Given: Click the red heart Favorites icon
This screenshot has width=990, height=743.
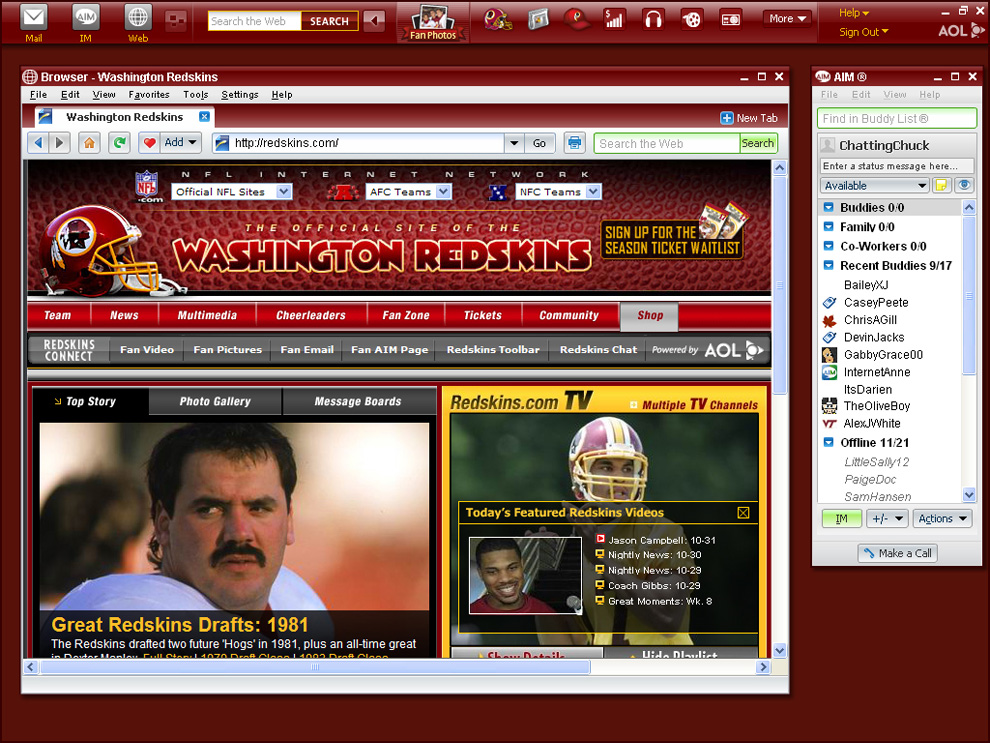Looking at the screenshot, I should coord(149,143).
